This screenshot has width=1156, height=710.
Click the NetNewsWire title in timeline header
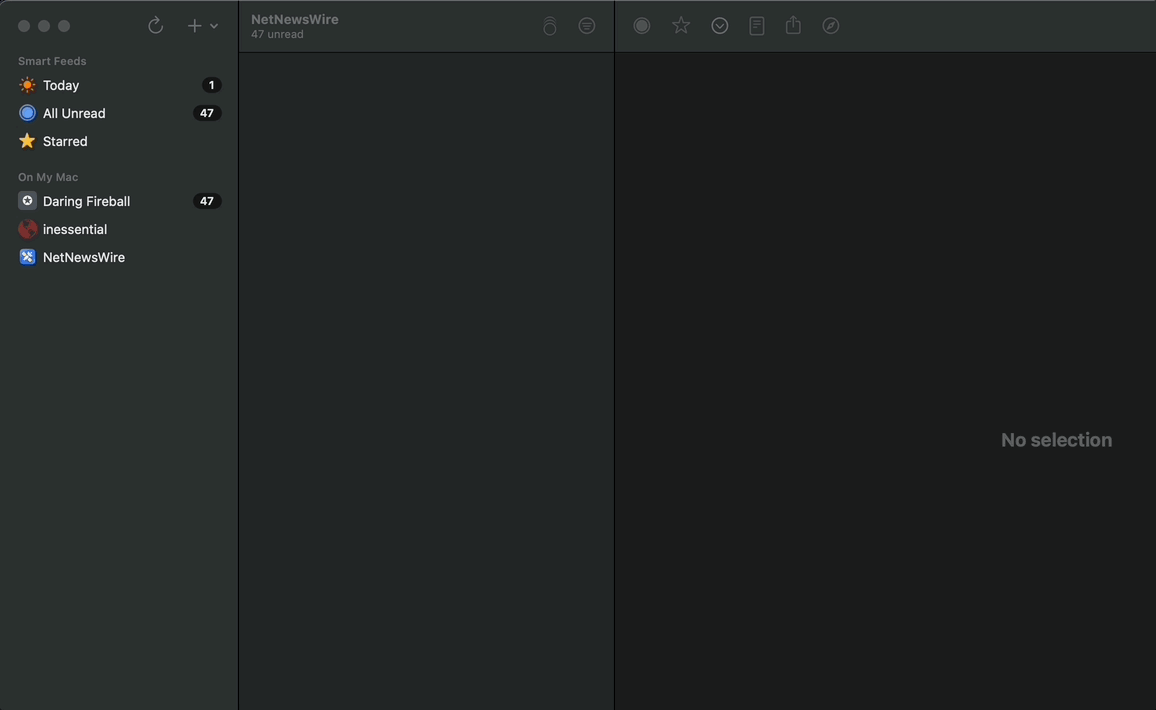coord(295,19)
